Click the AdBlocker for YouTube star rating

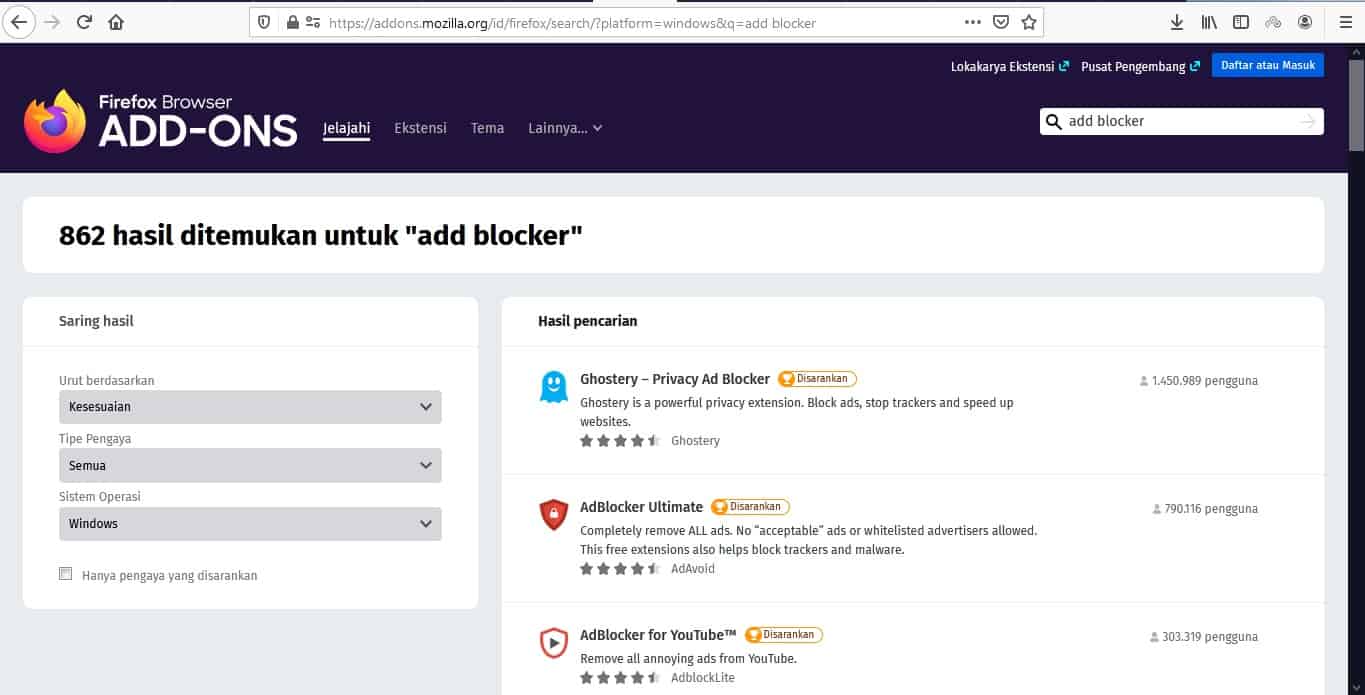pos(620,677)
